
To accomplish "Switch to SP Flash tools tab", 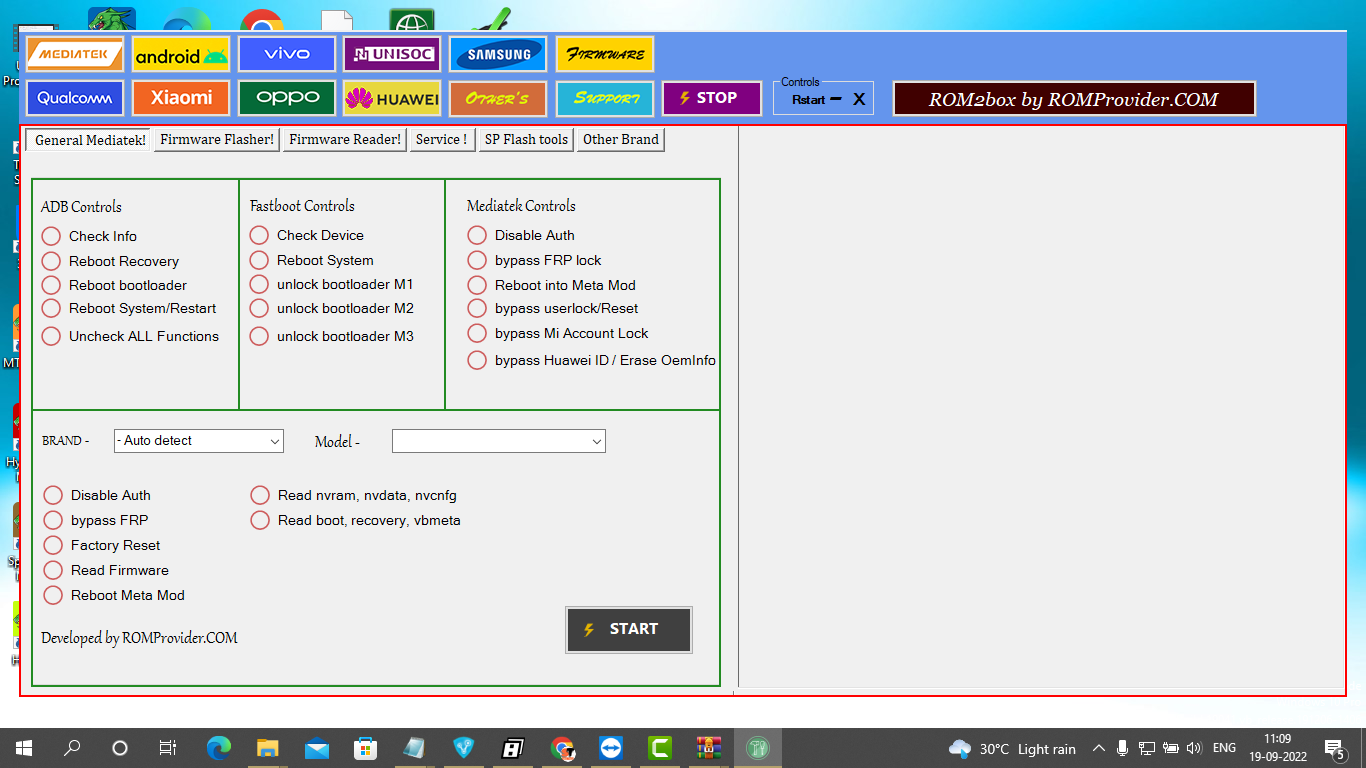I will coord(526,140).
